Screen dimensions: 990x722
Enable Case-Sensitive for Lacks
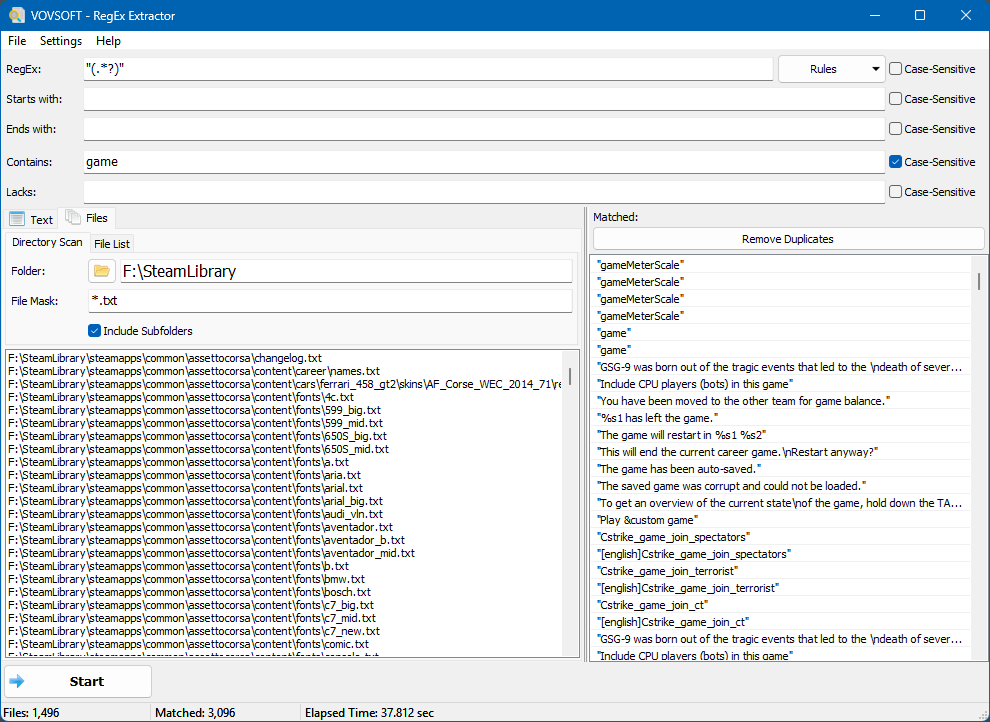tap(895, 191)
